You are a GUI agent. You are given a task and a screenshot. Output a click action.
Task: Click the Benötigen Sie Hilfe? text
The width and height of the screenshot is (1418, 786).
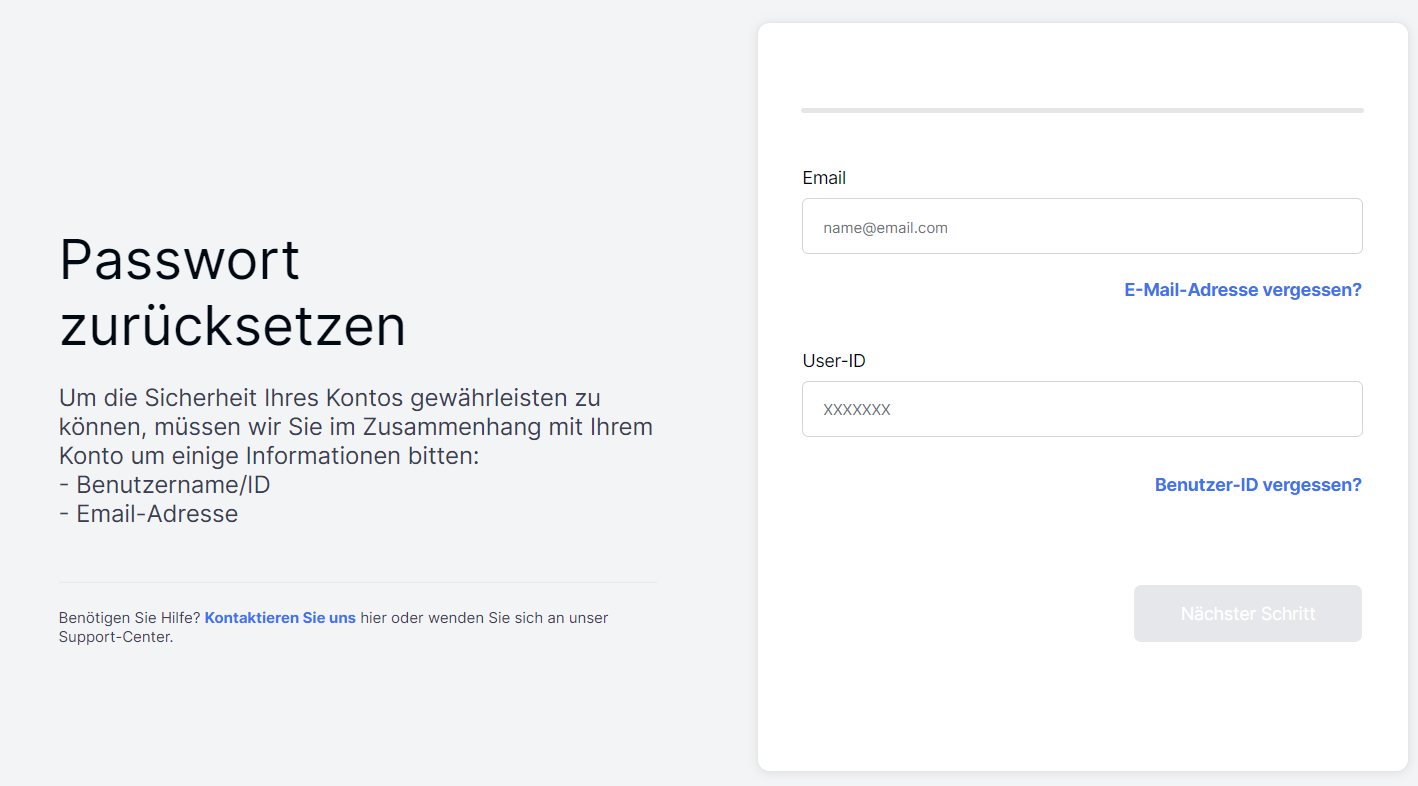130,618
